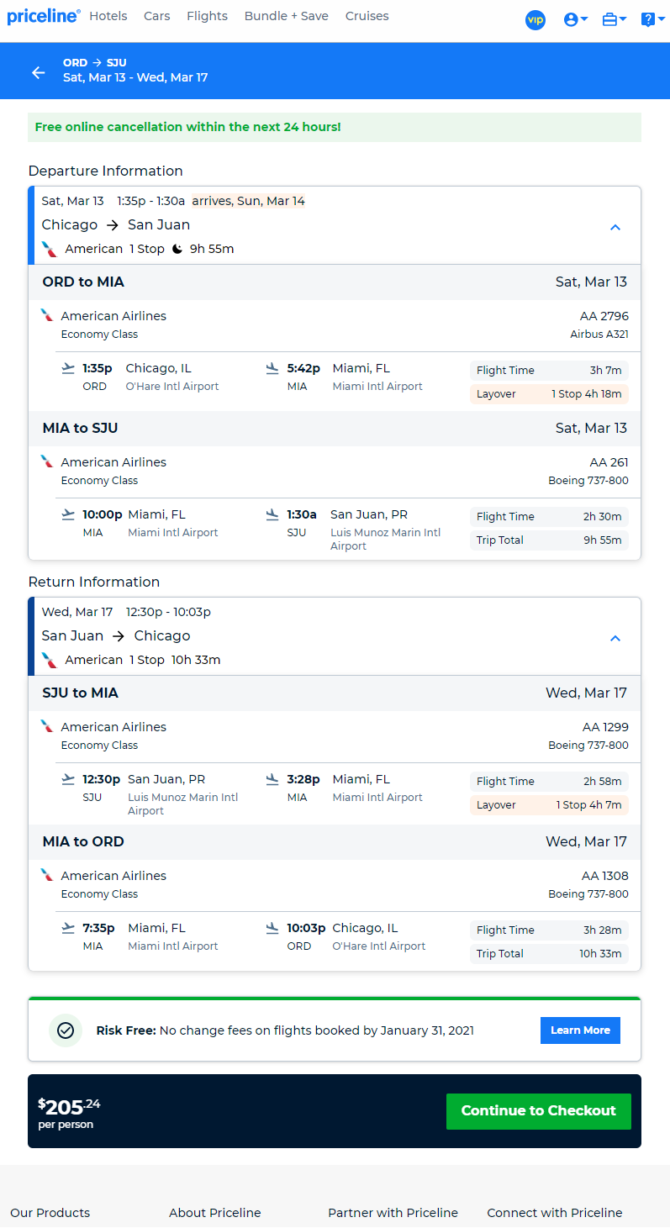Click the ORD departure takeoff plane icon

(x=68, y=369)
